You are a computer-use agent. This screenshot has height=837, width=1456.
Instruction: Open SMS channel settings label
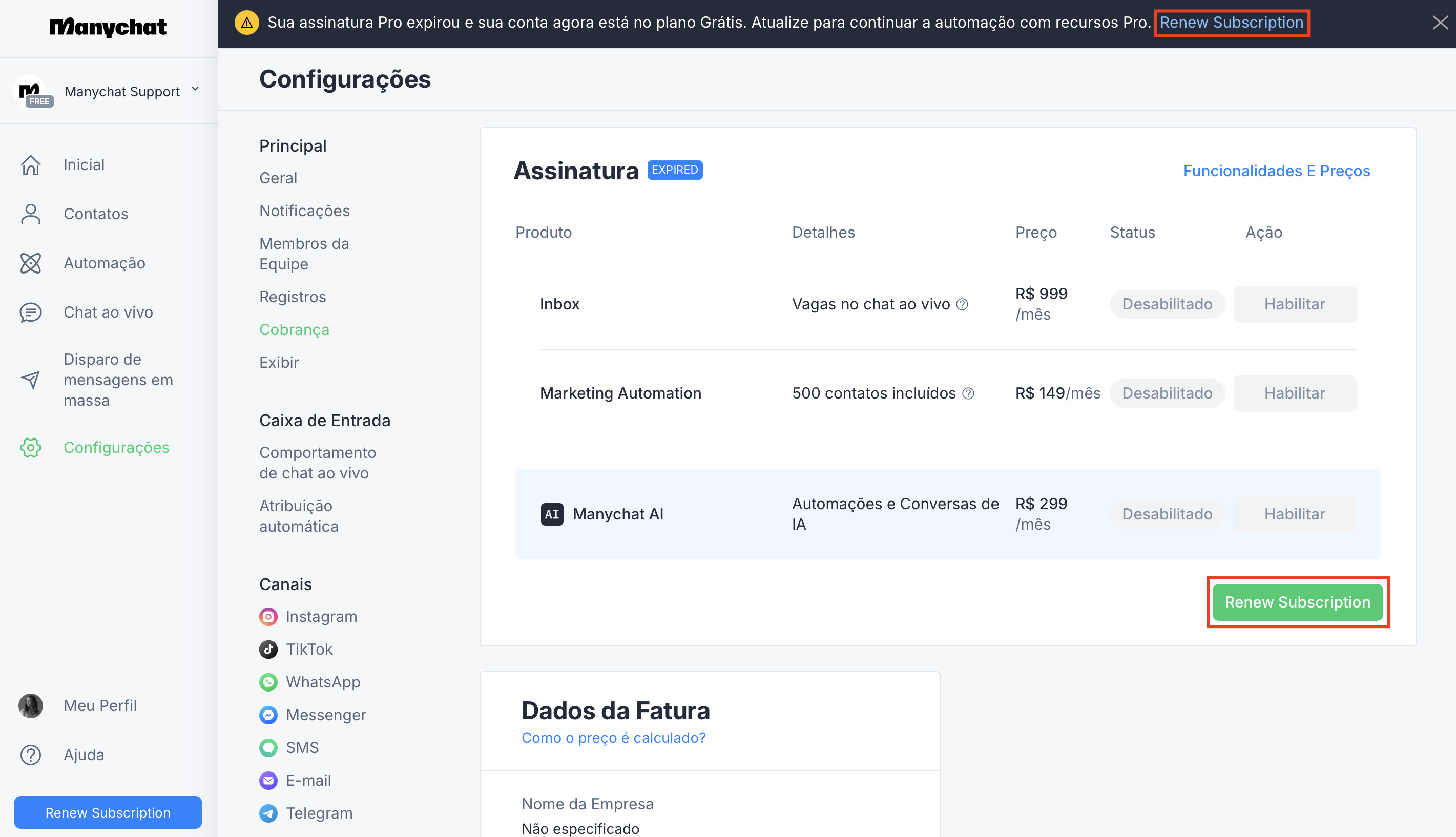coord(302,748)
